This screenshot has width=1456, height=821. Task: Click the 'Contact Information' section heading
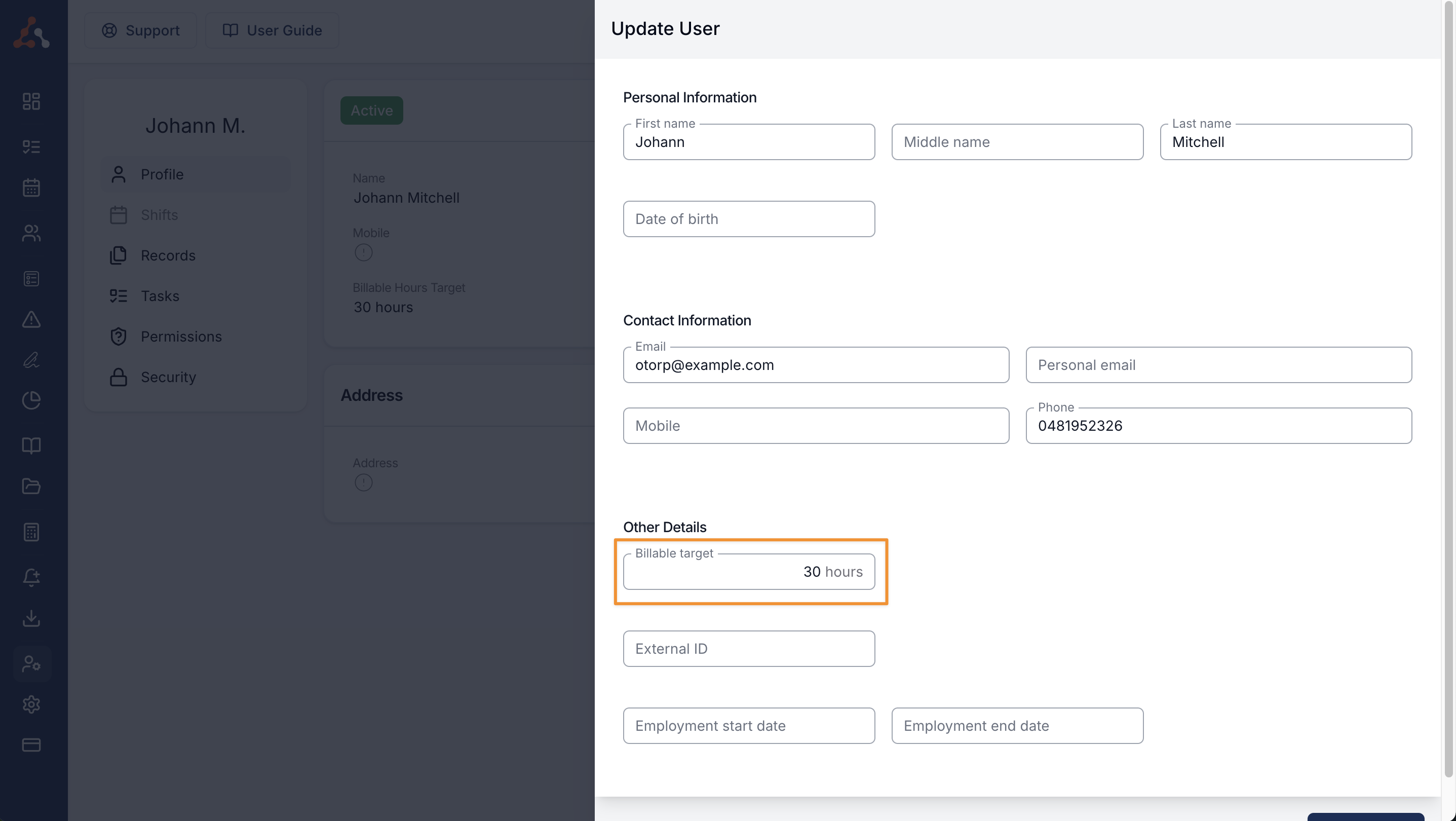687,320
